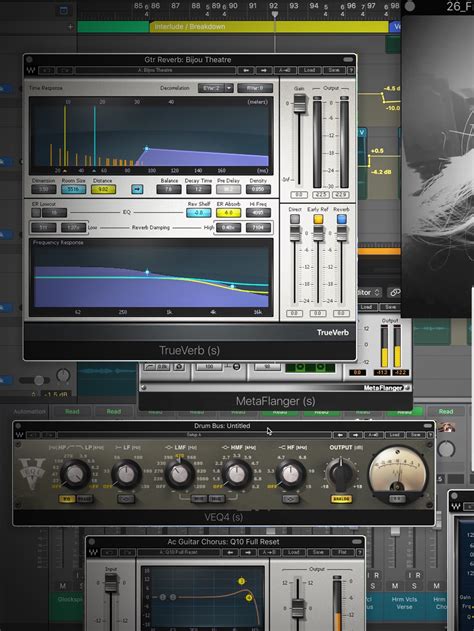Open the Q10 help question mark

tap(360, 553)
